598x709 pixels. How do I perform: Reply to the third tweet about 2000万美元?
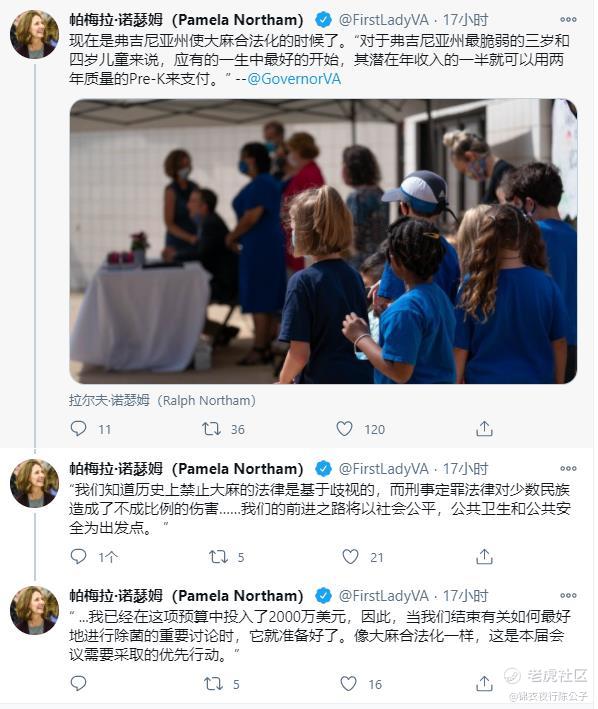point(78,683)
